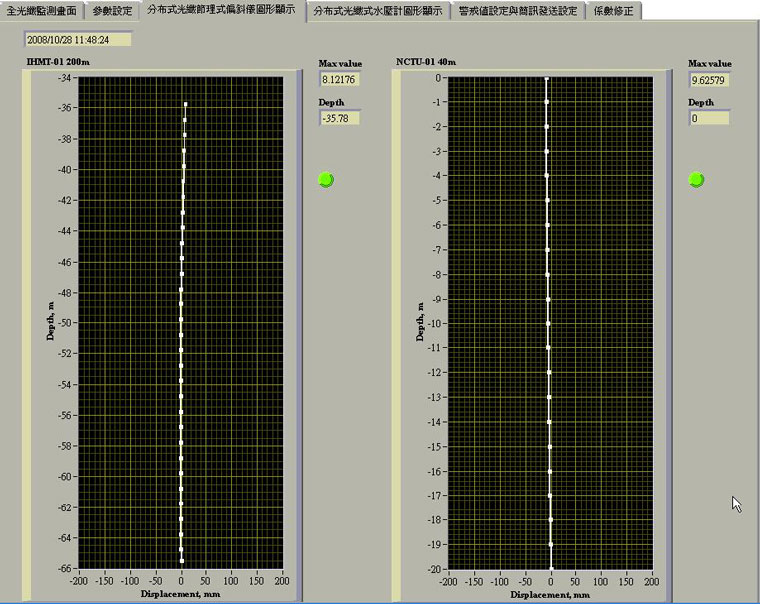Viewport: 760px width, 604px height.
Task: Click the green LED beside the IHMT-01 graph
Action: tap(325, 179)
